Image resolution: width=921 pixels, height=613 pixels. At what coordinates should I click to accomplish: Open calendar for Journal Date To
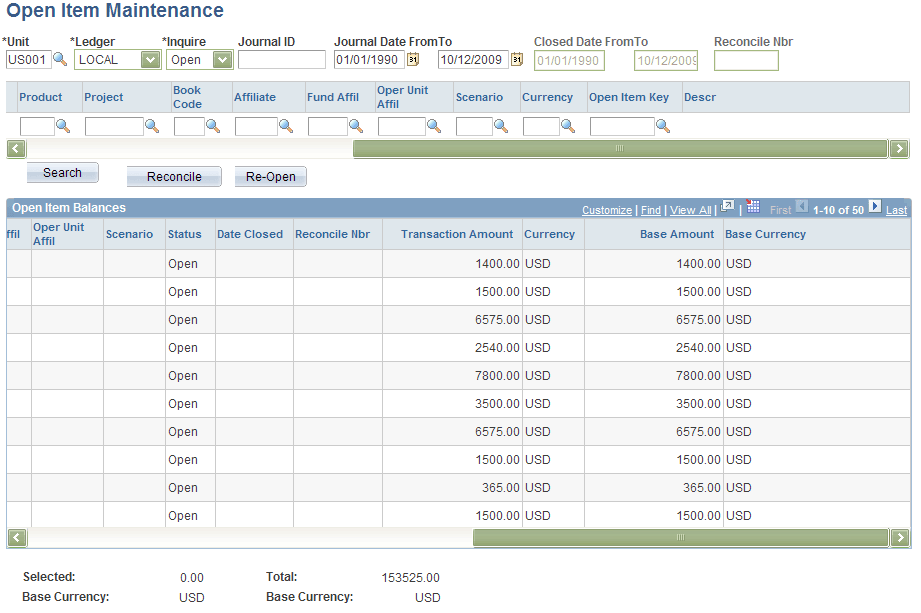click(x=517, y=59)
